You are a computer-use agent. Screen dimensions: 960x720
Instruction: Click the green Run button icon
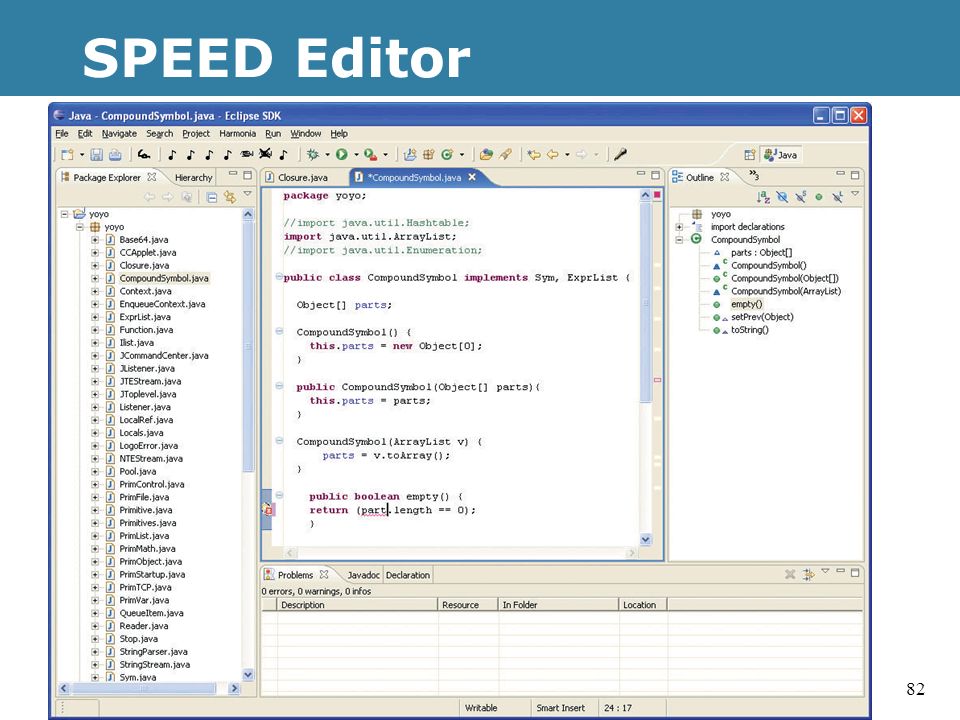click(342, 155)
